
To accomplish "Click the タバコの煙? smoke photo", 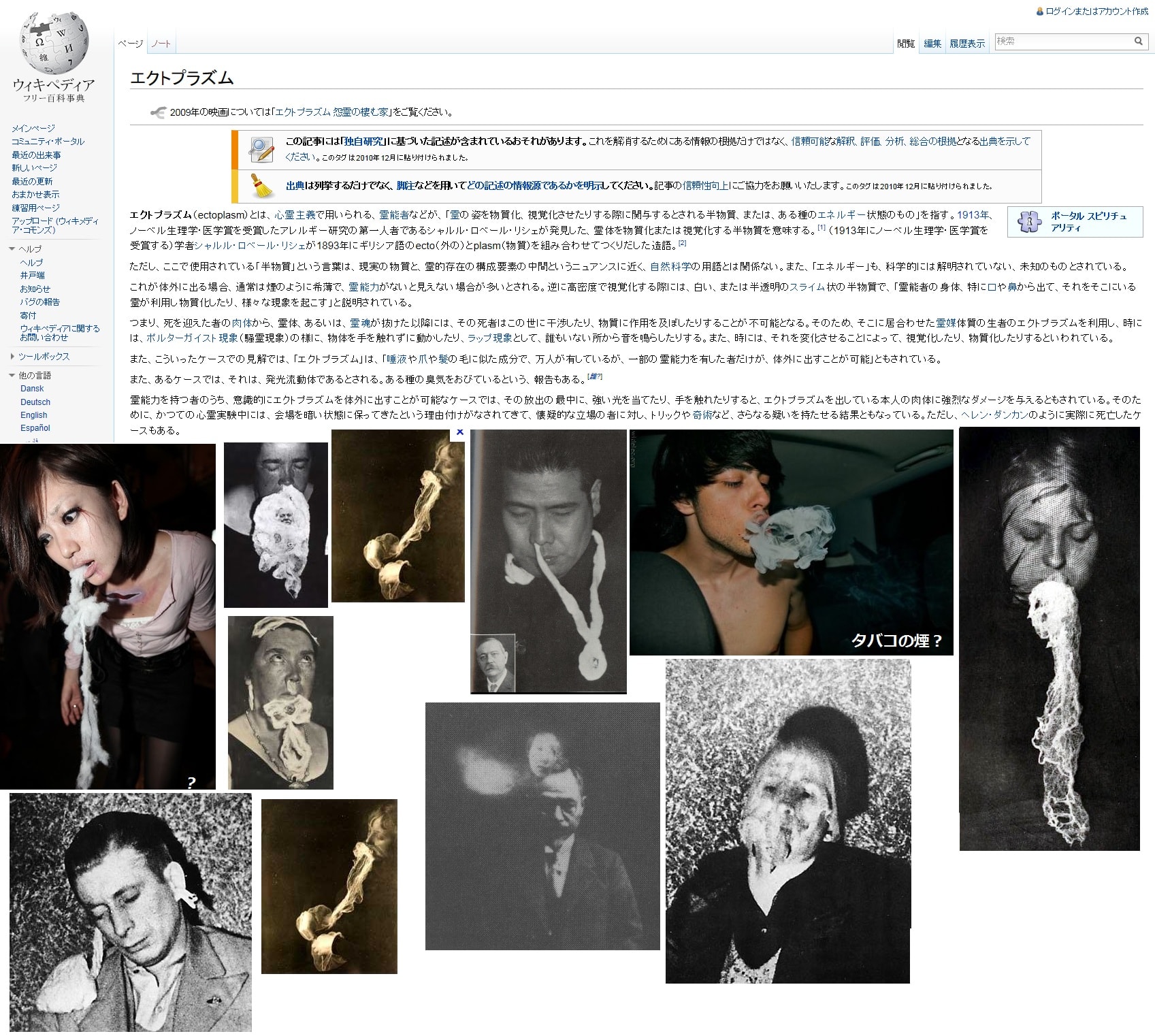I will 791,542.
